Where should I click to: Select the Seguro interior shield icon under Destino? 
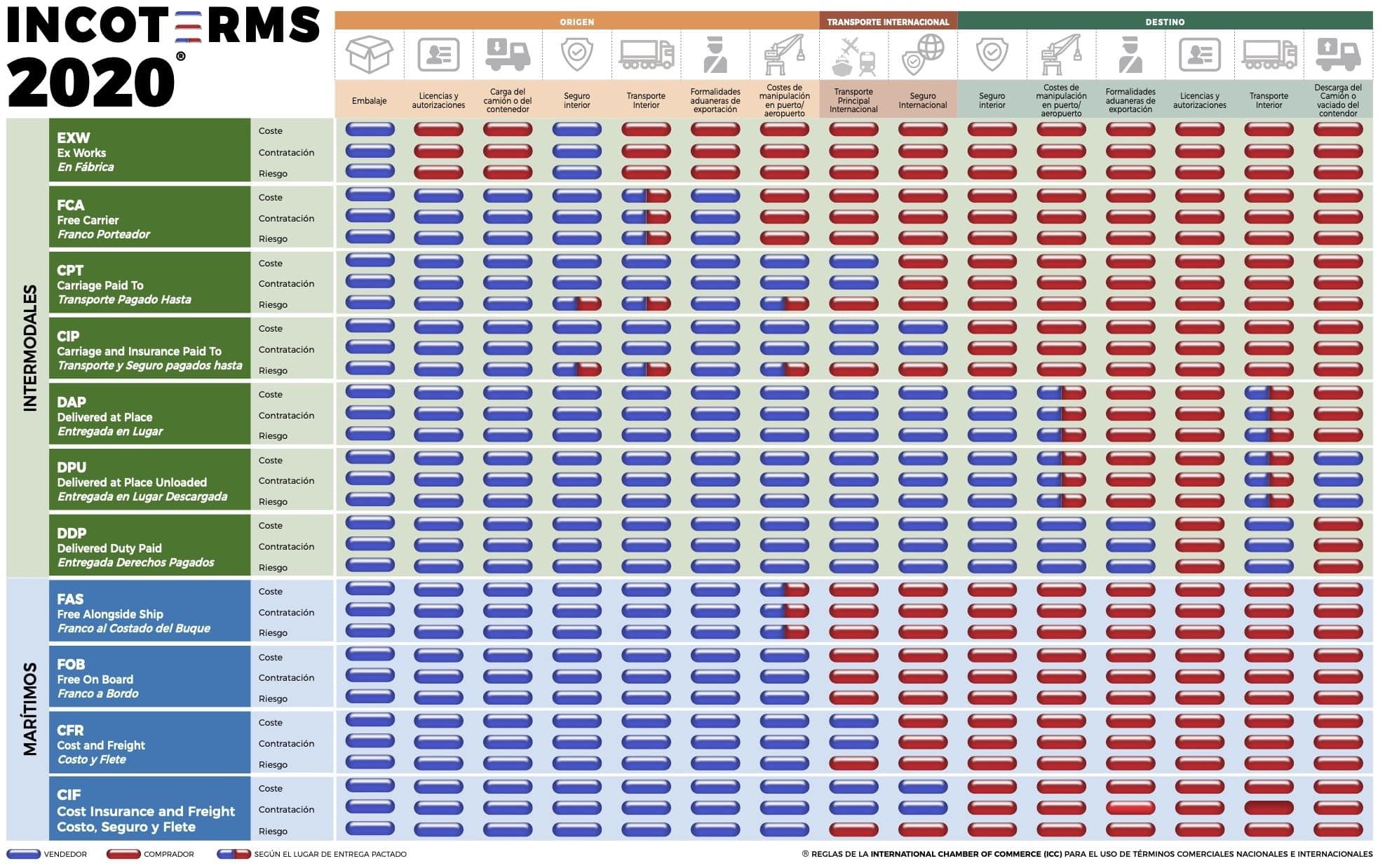tap(992, 55)
